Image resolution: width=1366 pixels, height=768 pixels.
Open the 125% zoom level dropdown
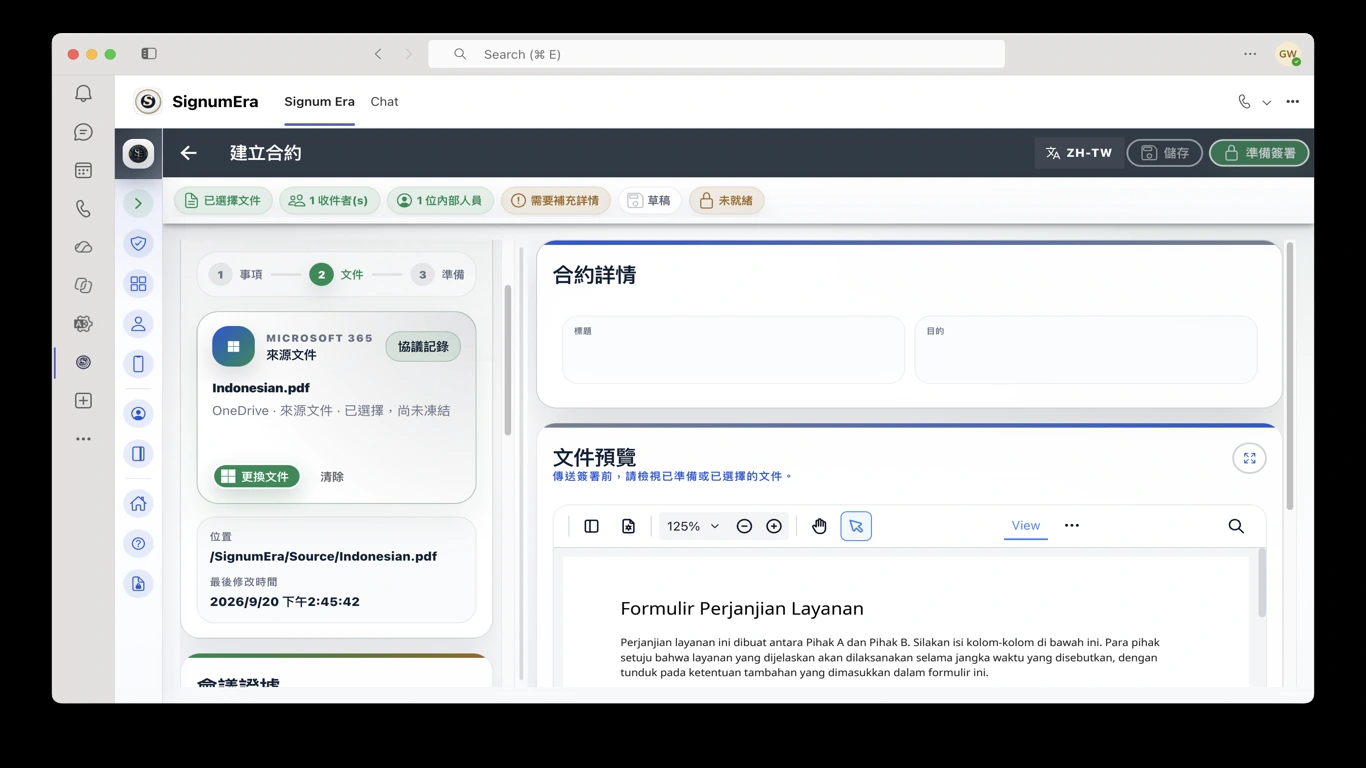(x=692, y=526)
